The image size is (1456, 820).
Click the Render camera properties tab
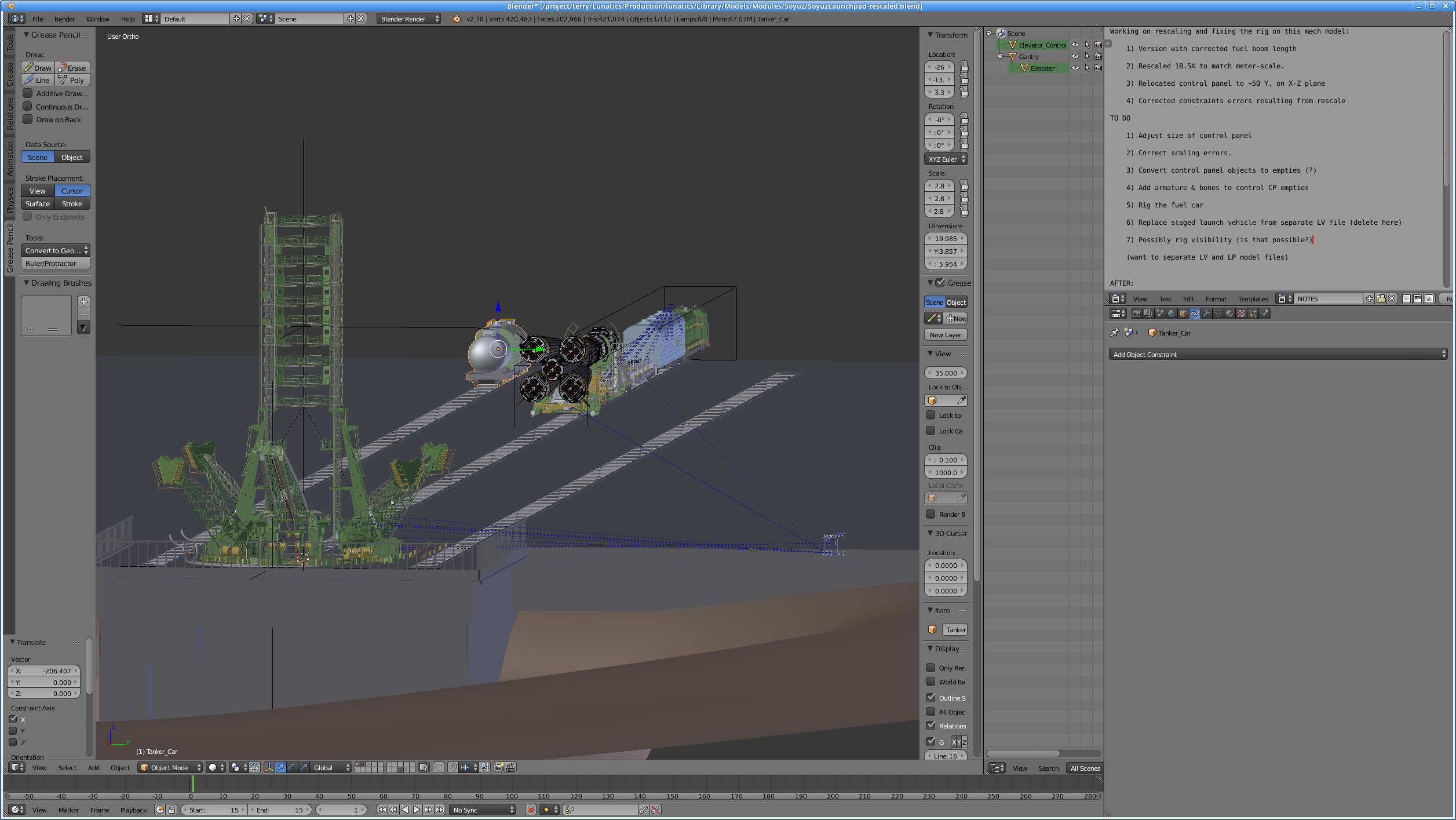coord(1137,314)
